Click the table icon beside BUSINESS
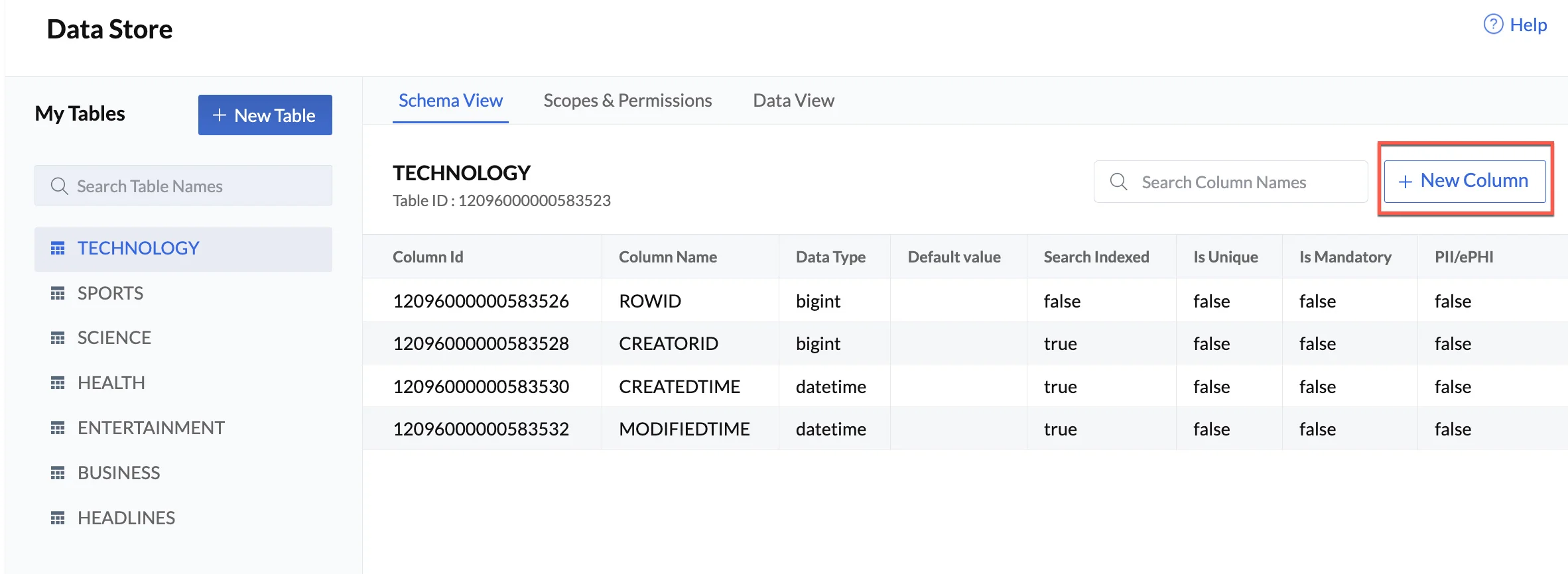 [58, 473]
